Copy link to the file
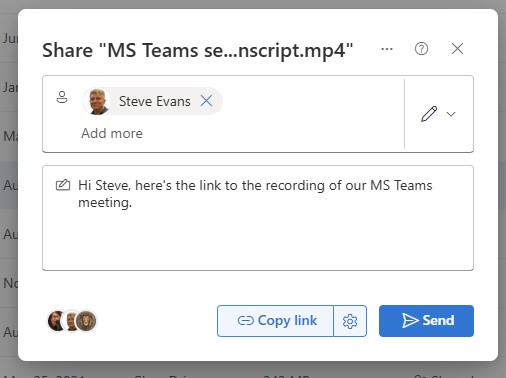506x378 pixels. 275,321
